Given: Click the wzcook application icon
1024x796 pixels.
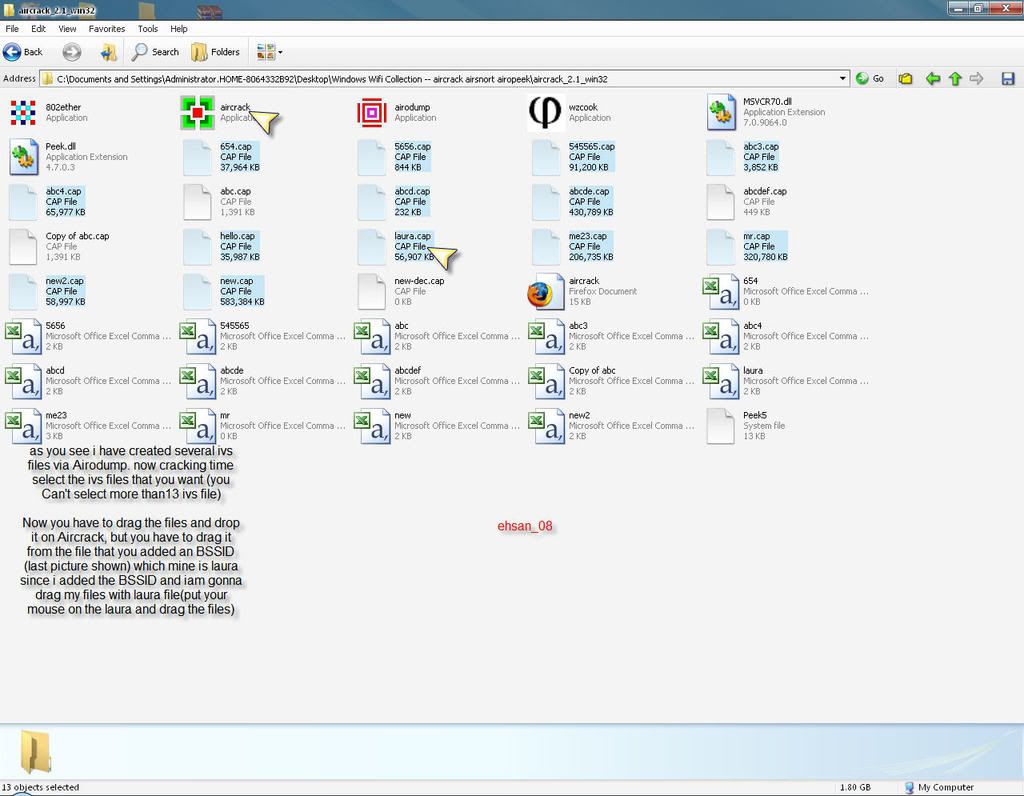Looking at the screenshot, I should [x=546, y=112].
